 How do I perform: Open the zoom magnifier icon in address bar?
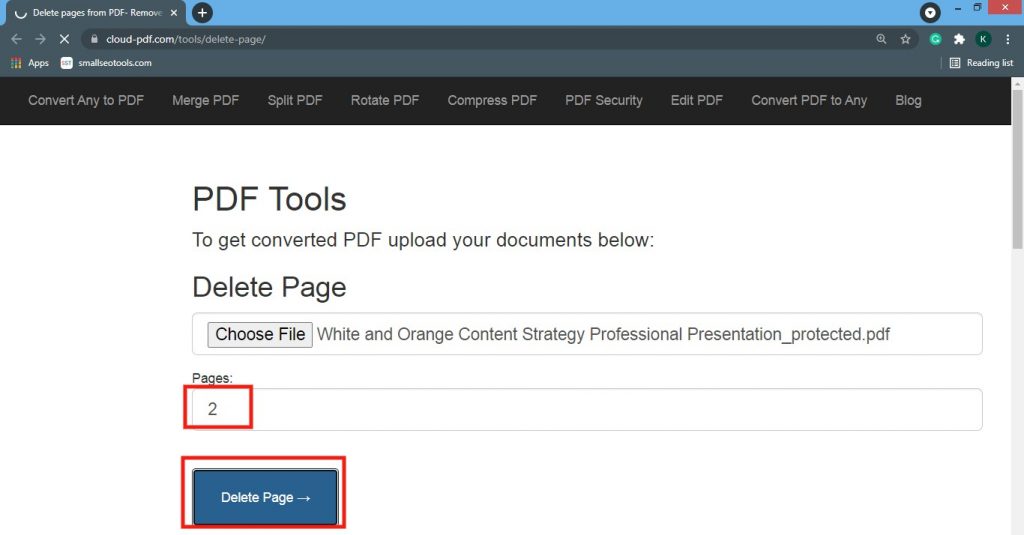pyautogui.click(x=881, y=39)
